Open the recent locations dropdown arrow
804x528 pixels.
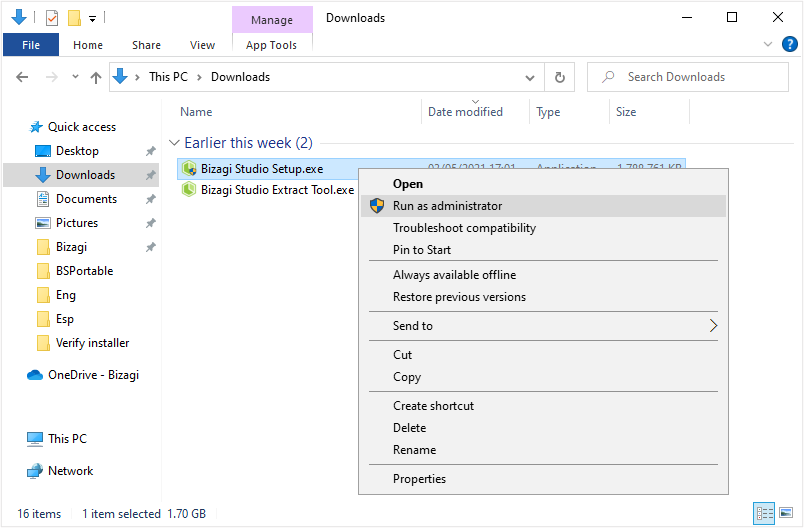point(75,77)
